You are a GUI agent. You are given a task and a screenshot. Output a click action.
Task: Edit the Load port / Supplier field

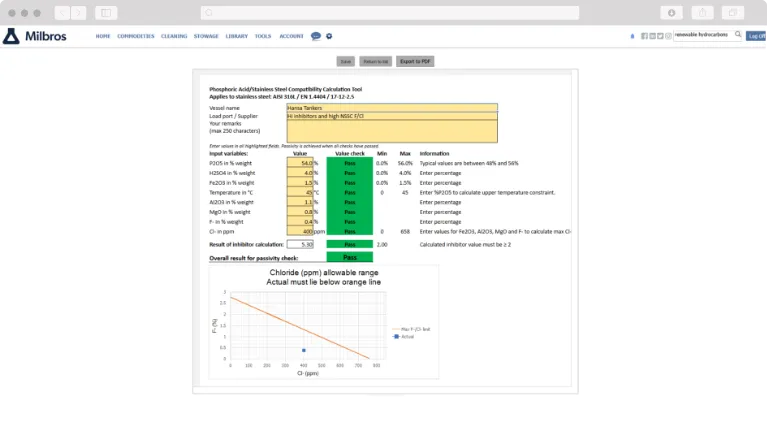click(x=392, y=116)
